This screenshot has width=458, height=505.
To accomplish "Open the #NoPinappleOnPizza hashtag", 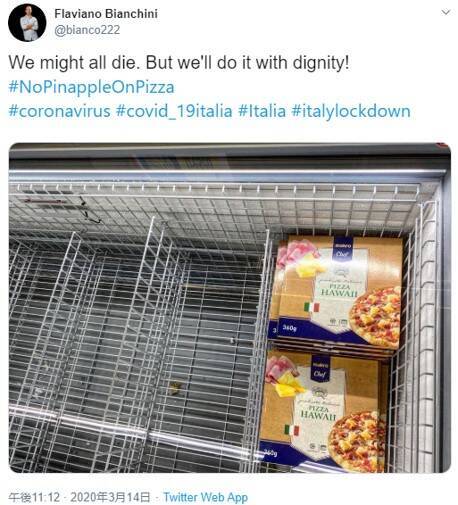I will [x=91, y=87].
